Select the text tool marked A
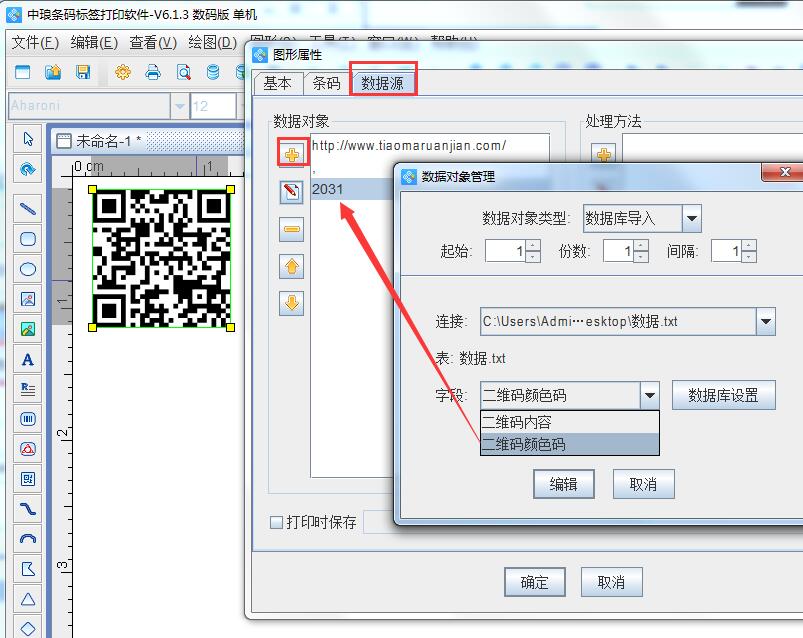The image size is (803, 638). (x=28, y=359)
